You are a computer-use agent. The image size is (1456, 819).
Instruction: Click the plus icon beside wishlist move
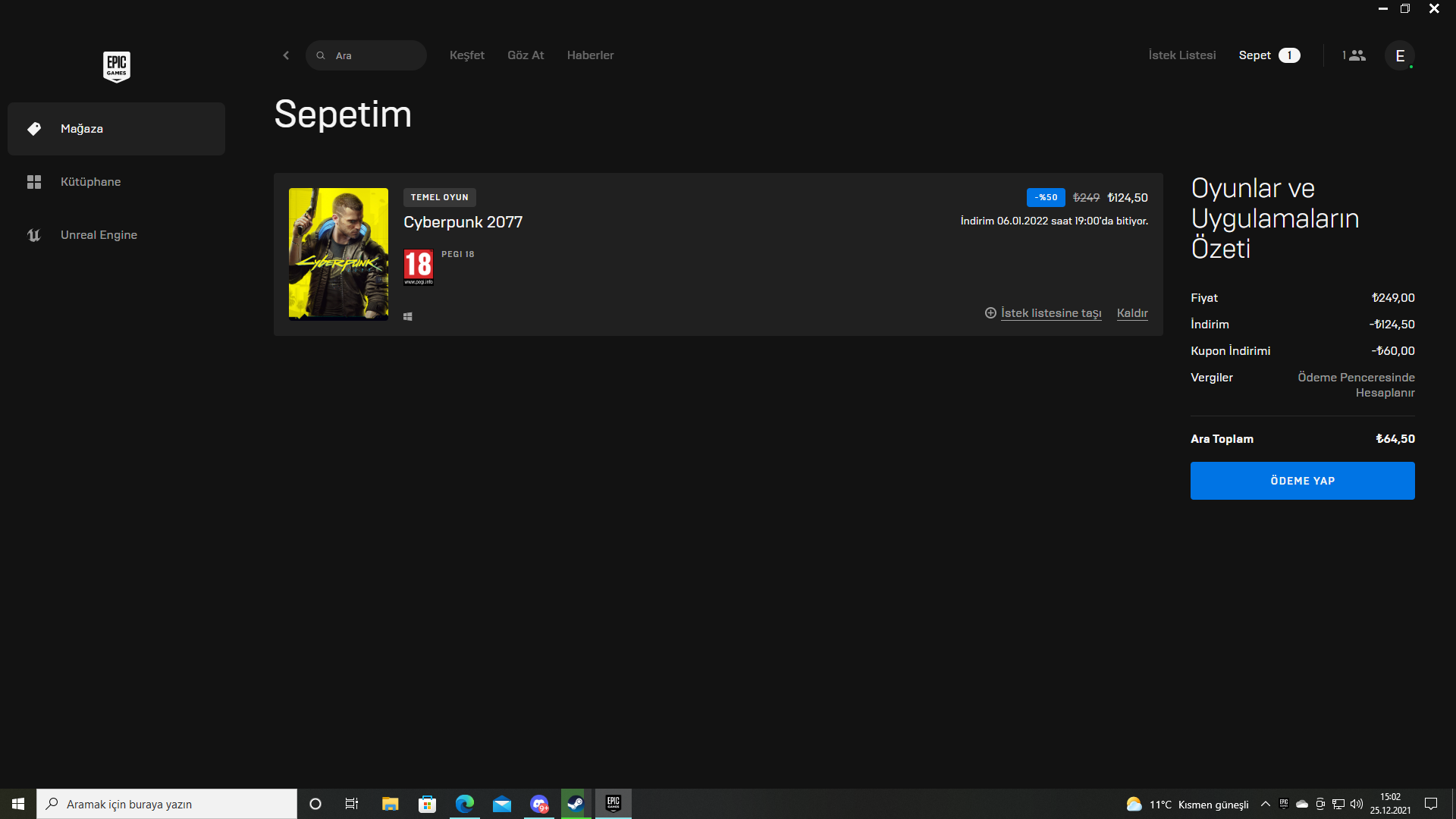tap(990, 313)
